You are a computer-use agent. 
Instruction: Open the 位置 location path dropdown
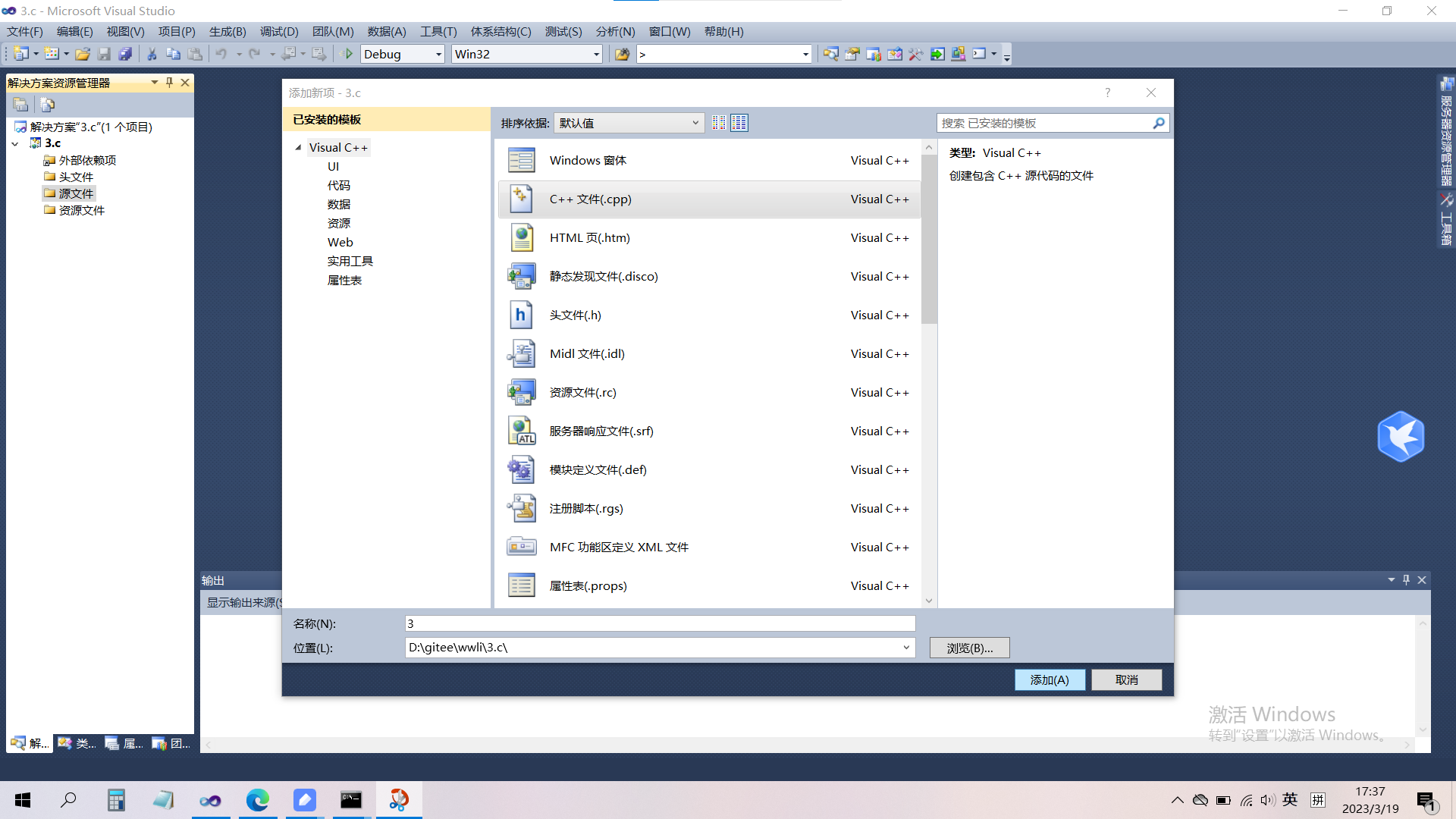coord(905,648)
